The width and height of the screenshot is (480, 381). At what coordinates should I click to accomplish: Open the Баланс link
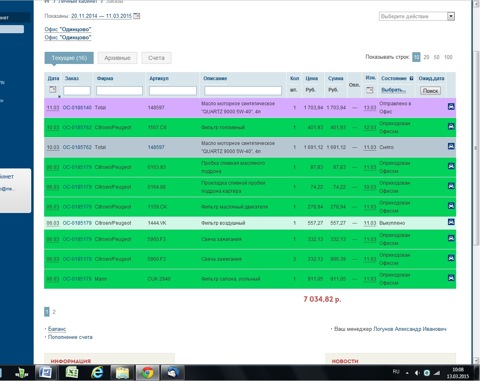click(57, 329)
